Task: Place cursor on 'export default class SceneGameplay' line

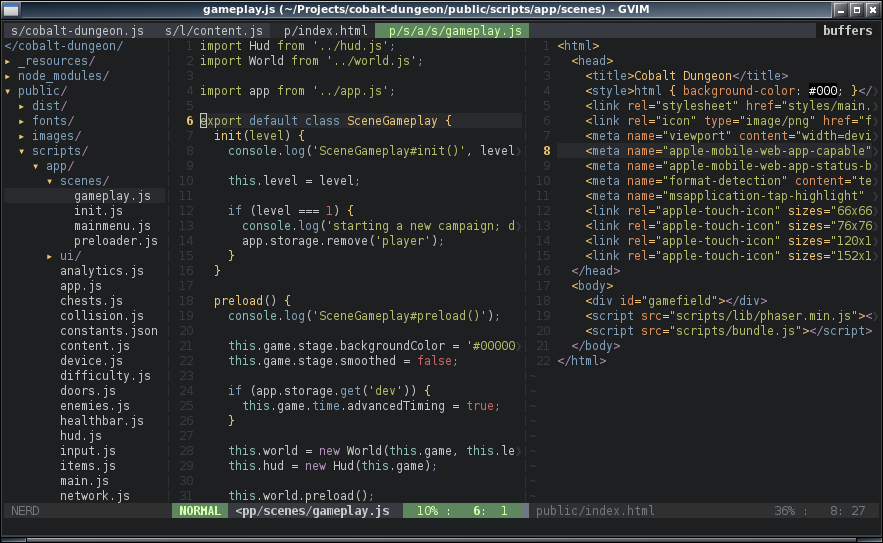Action: click(x=325, y=121)
